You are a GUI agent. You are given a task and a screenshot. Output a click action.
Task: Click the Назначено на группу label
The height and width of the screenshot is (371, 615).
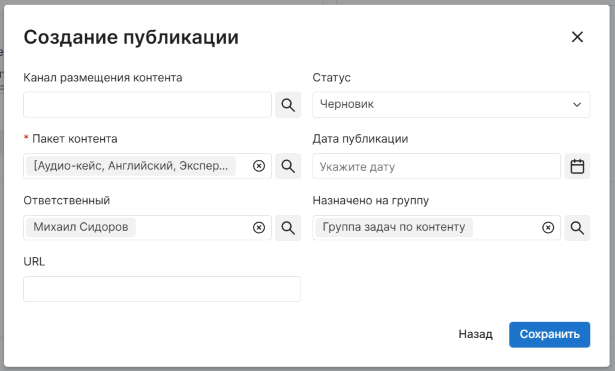[x=371, y=200]
